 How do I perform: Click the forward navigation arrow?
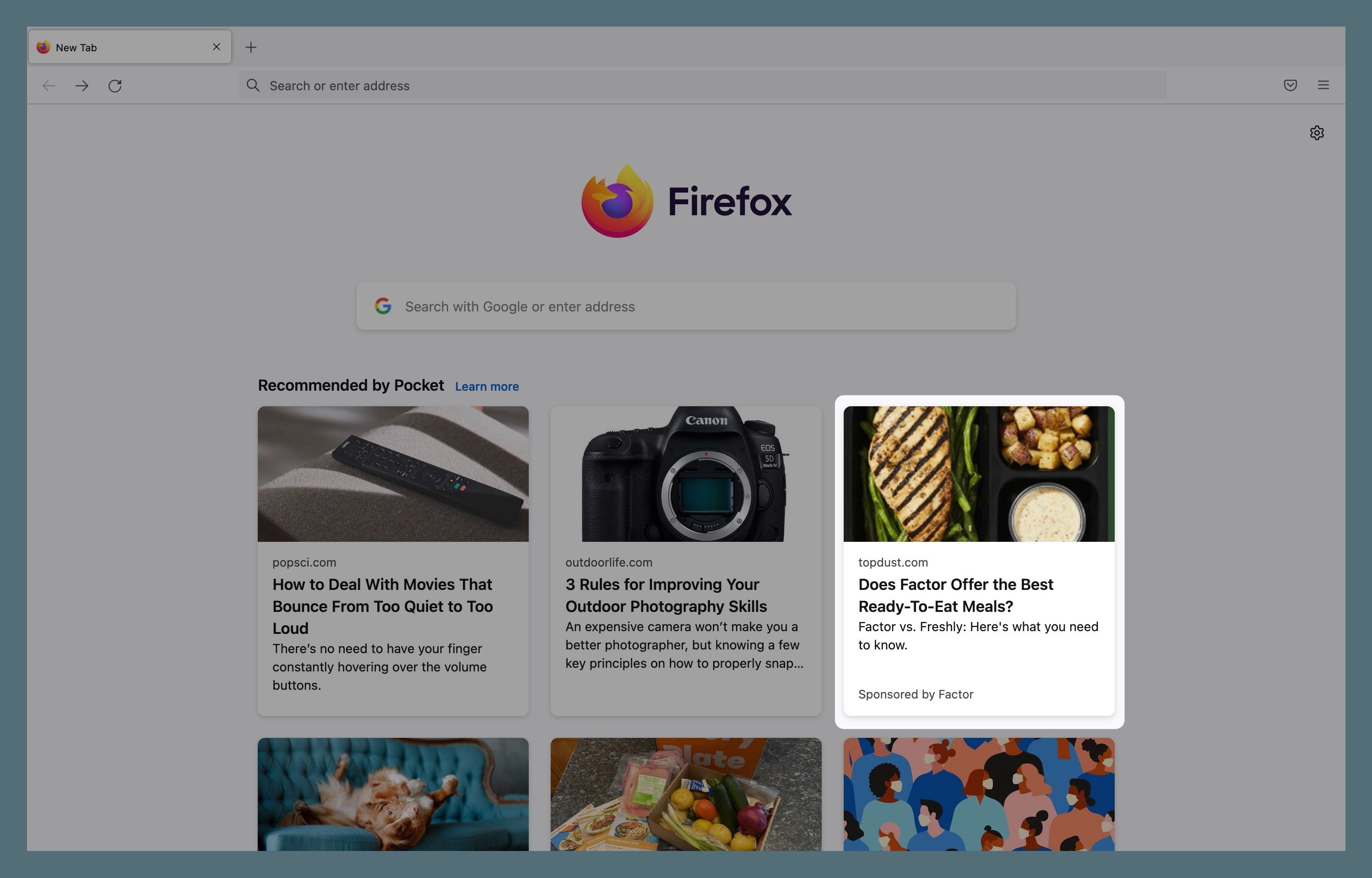tap(82, 86)
